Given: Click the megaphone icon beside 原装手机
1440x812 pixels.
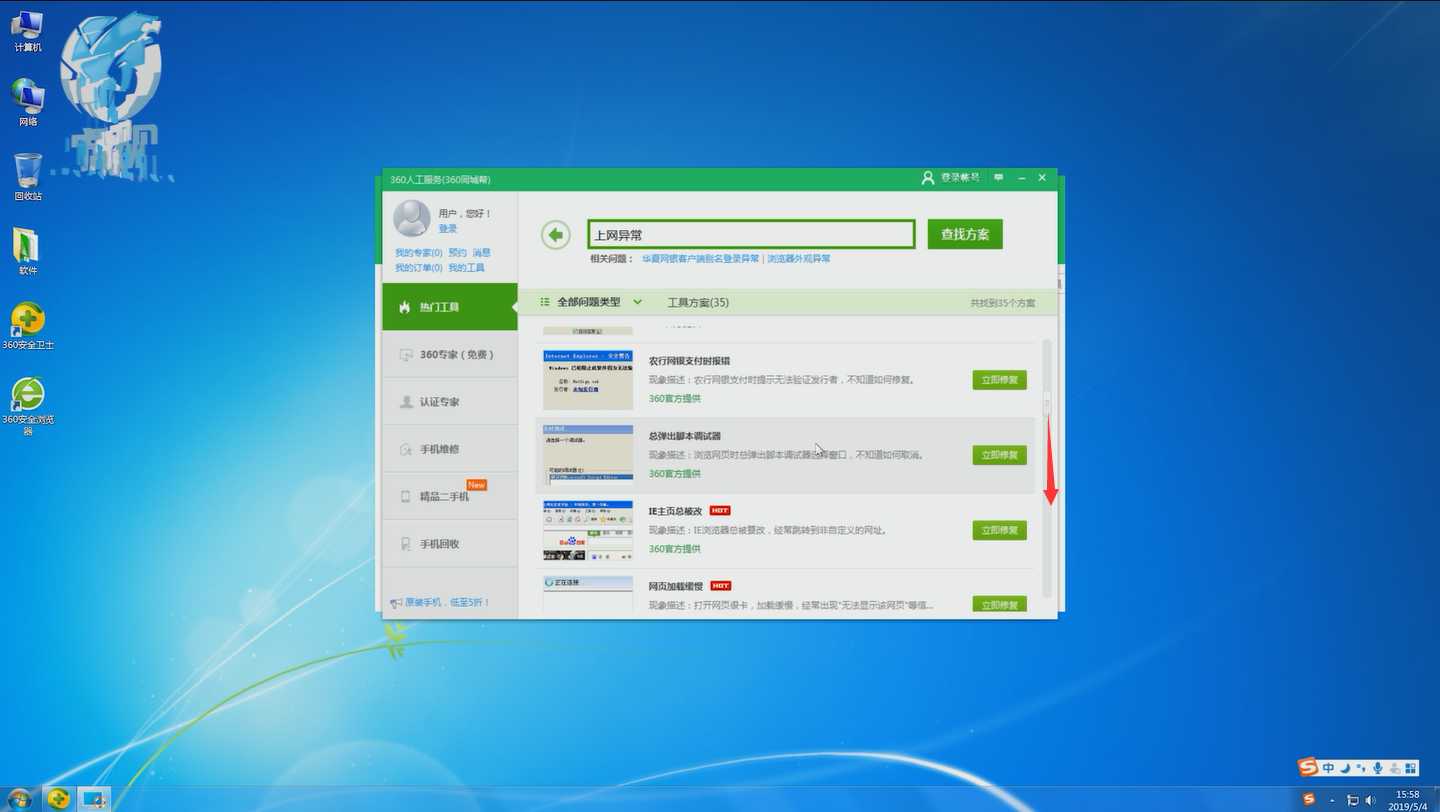Looking at the screenshot, I should point(395,603).
